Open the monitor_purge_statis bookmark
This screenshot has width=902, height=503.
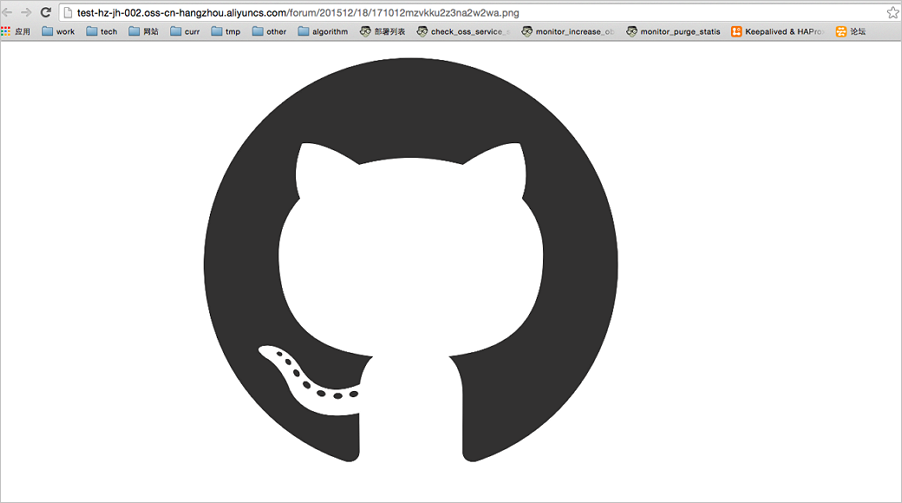tap(673, 32)
